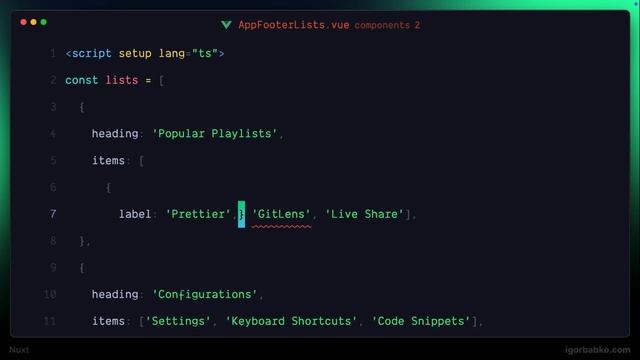Image resolution: width=640 pixels, height=360 pixels.
Task: Select the AppFooterLists.vue tab title
Action: [x=294, y=25]
